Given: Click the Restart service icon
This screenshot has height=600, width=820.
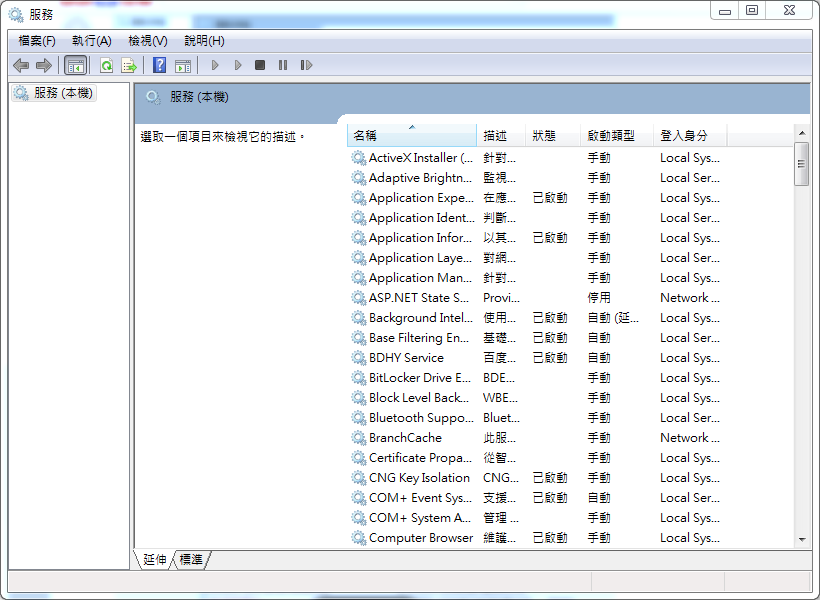Looking at the screenshot, I should tap(306, 65).
